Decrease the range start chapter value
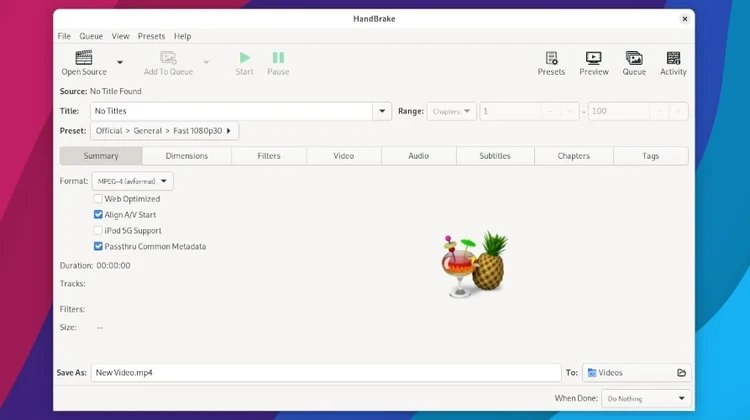Viewport: 750px width, 420px height. [550, 111]
